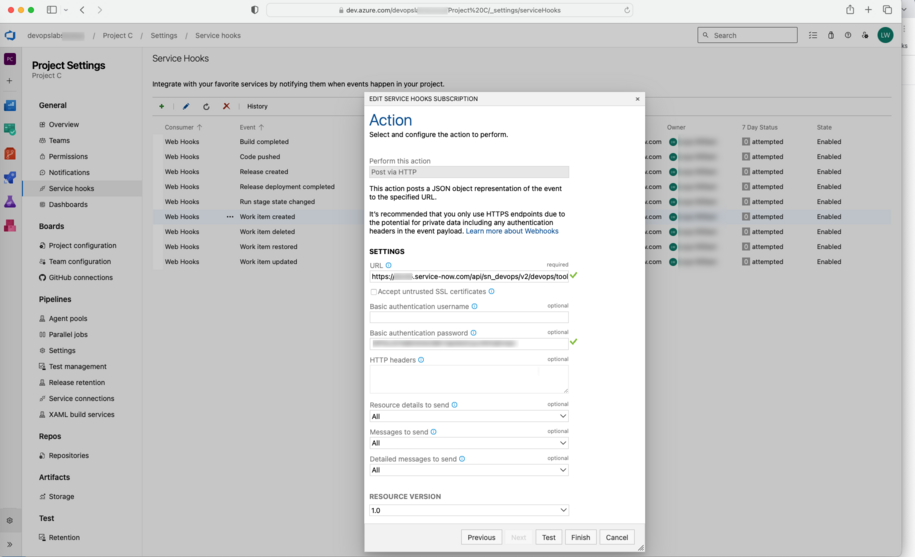Select Overview in settings menu

point(64,125)
